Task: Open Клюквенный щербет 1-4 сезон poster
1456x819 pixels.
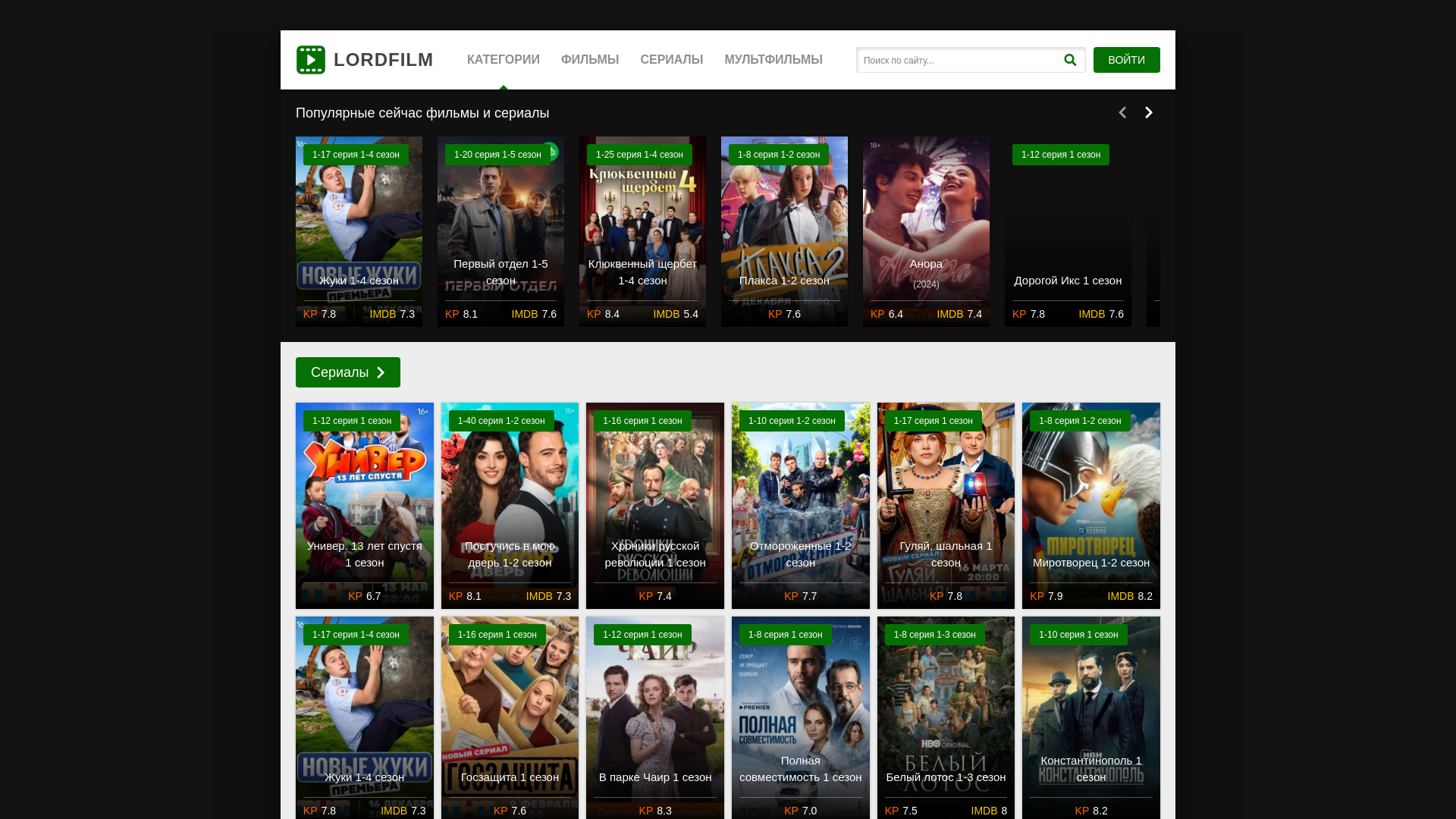Action: pyautogui.click(x=642, y=231)
